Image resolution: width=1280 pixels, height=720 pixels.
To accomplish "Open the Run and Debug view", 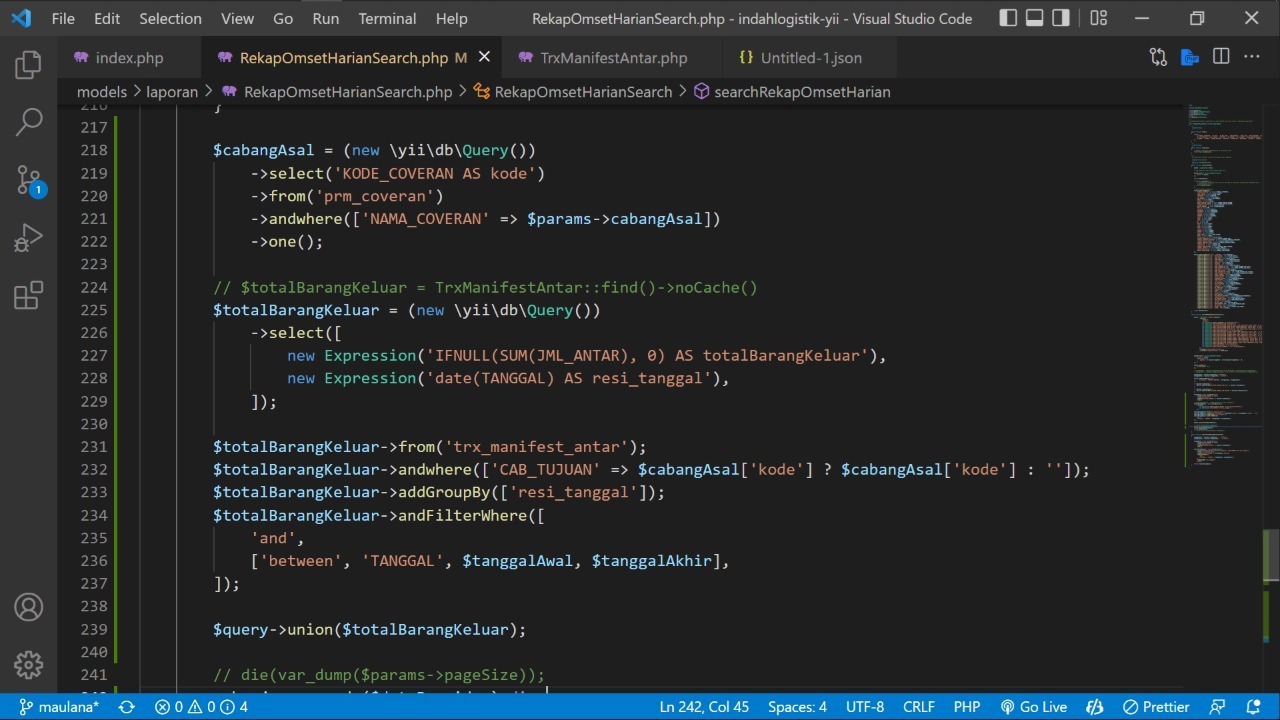I will tap(28, 238).
